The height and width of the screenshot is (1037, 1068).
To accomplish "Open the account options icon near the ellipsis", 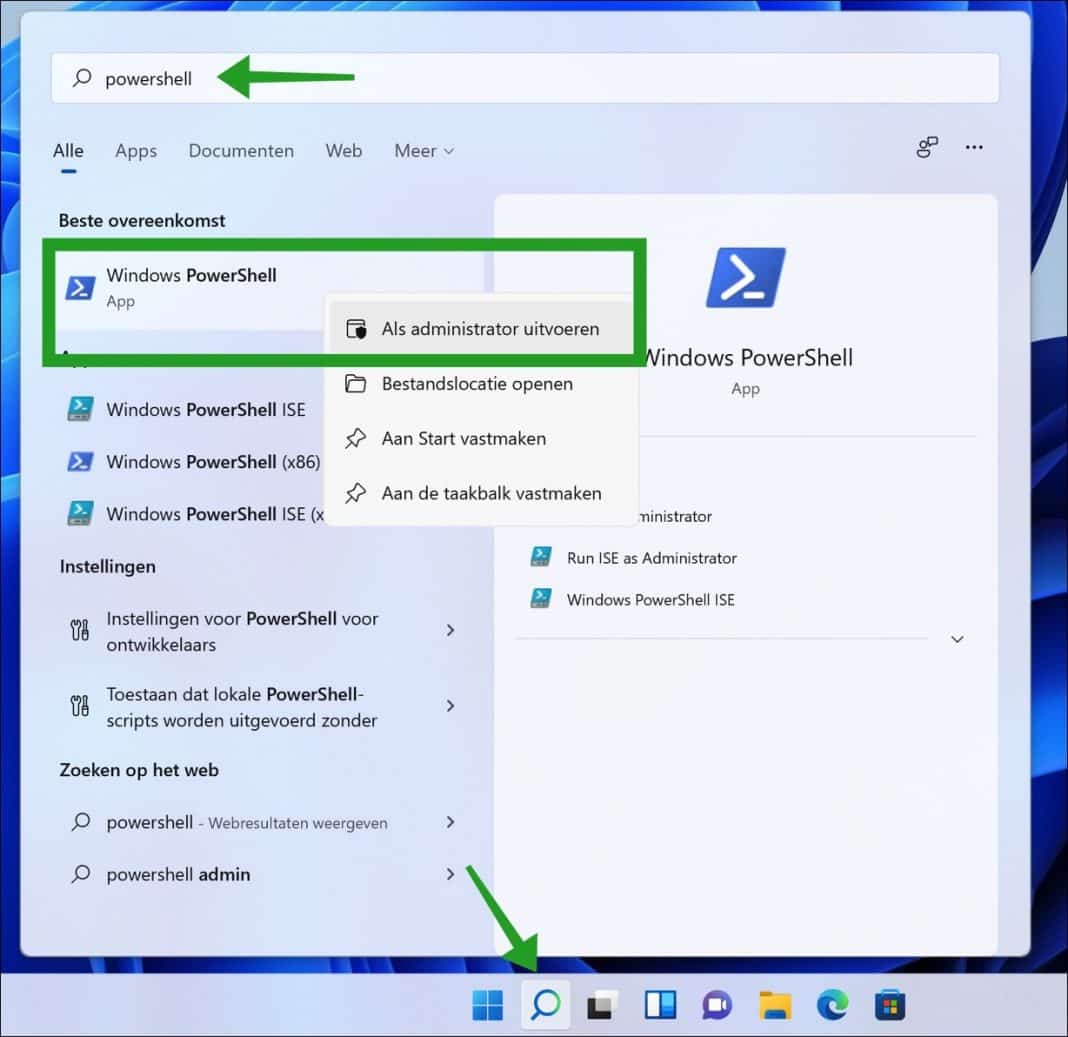I will pyautogui.click(x=926, y=147).
